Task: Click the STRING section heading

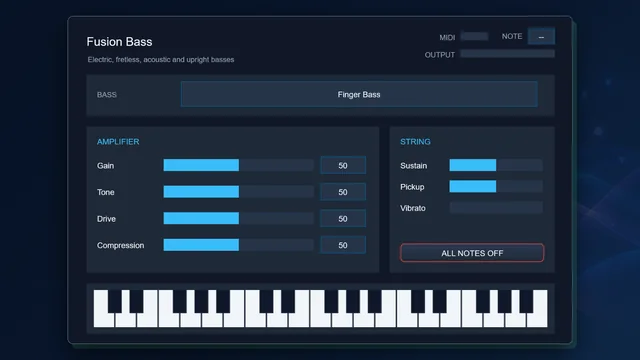Action: 415,142
